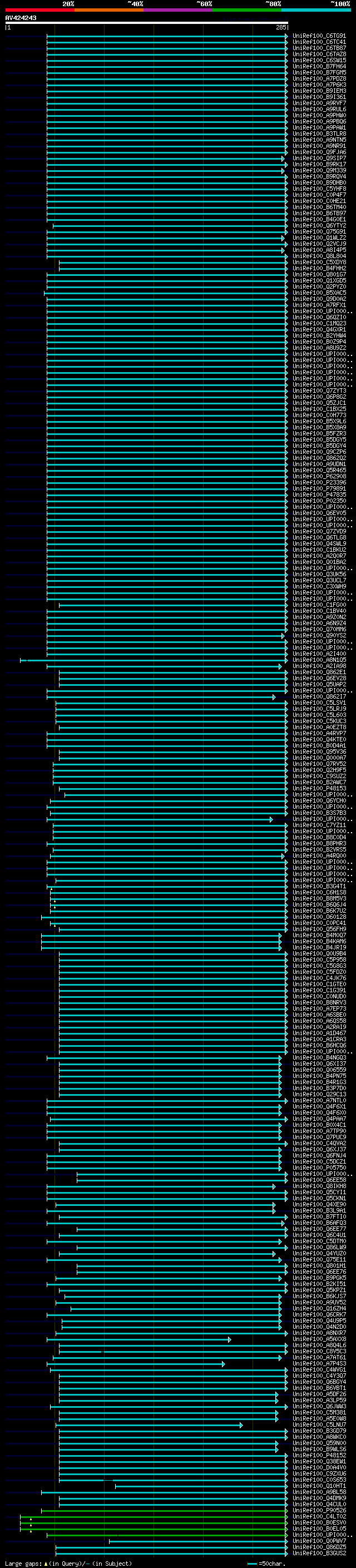Select the UniRef100_A8N1Q5 label

pos(319,660)
